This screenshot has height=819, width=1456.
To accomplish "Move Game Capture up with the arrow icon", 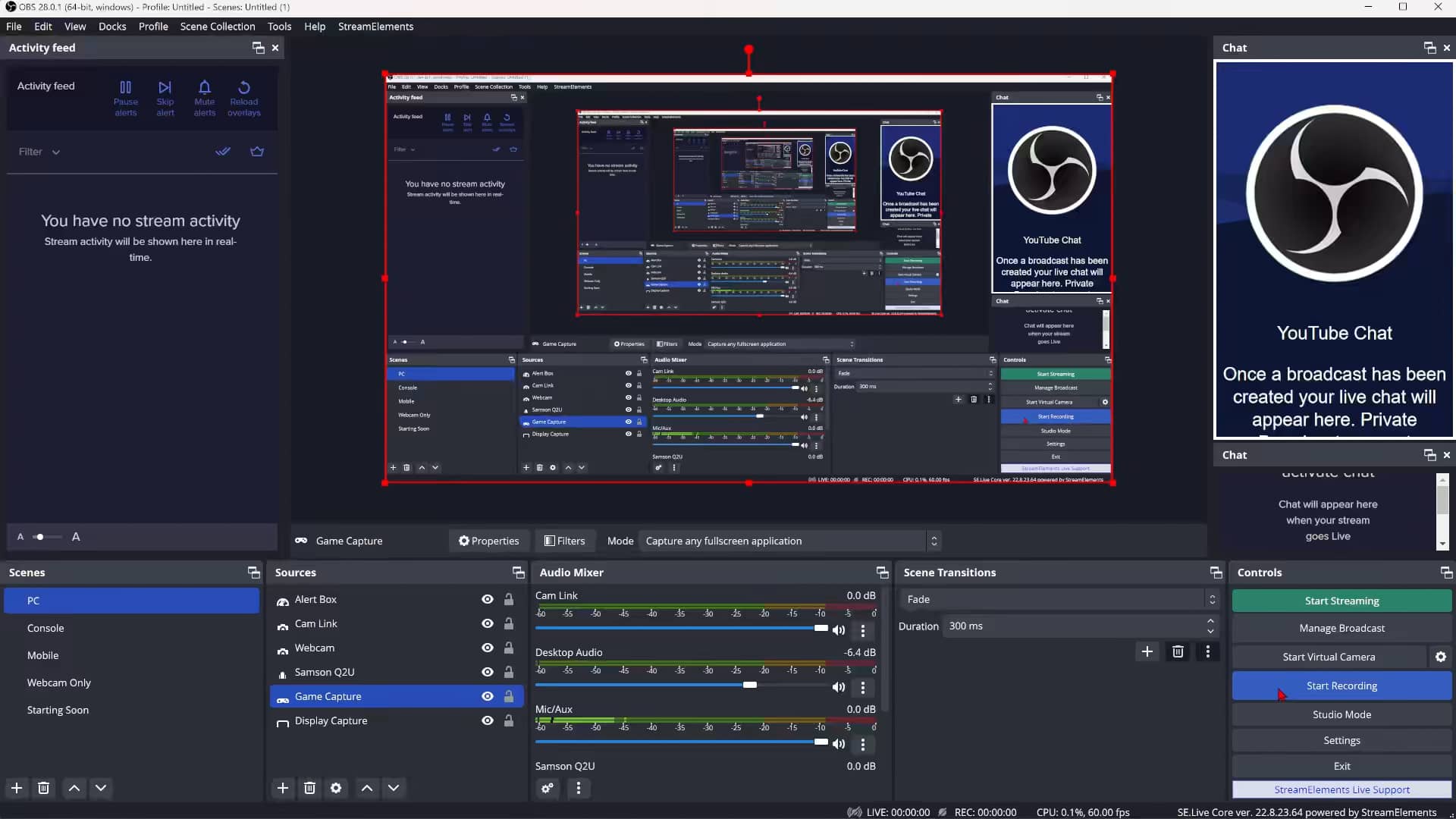I will [367, 788].
